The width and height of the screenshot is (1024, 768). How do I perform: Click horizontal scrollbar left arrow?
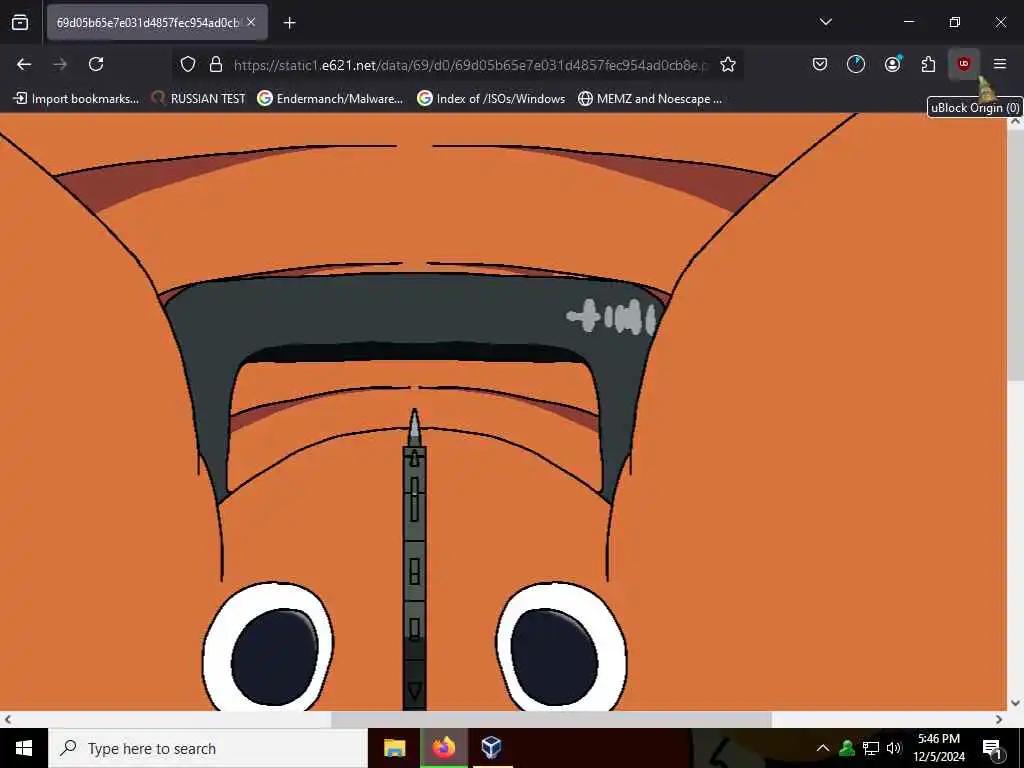coord(7,719)
